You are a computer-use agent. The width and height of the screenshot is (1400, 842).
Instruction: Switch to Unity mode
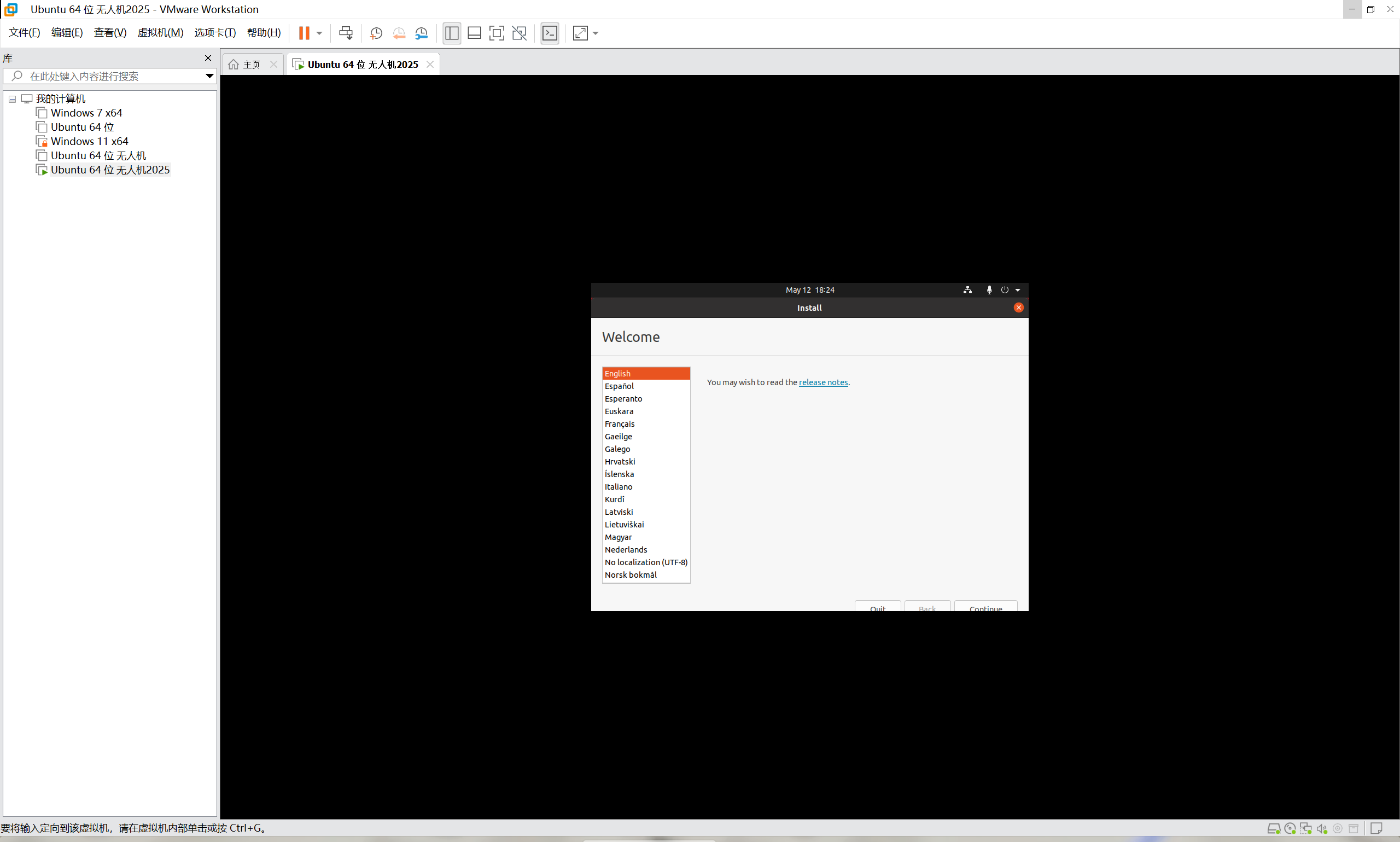point(520,33)
